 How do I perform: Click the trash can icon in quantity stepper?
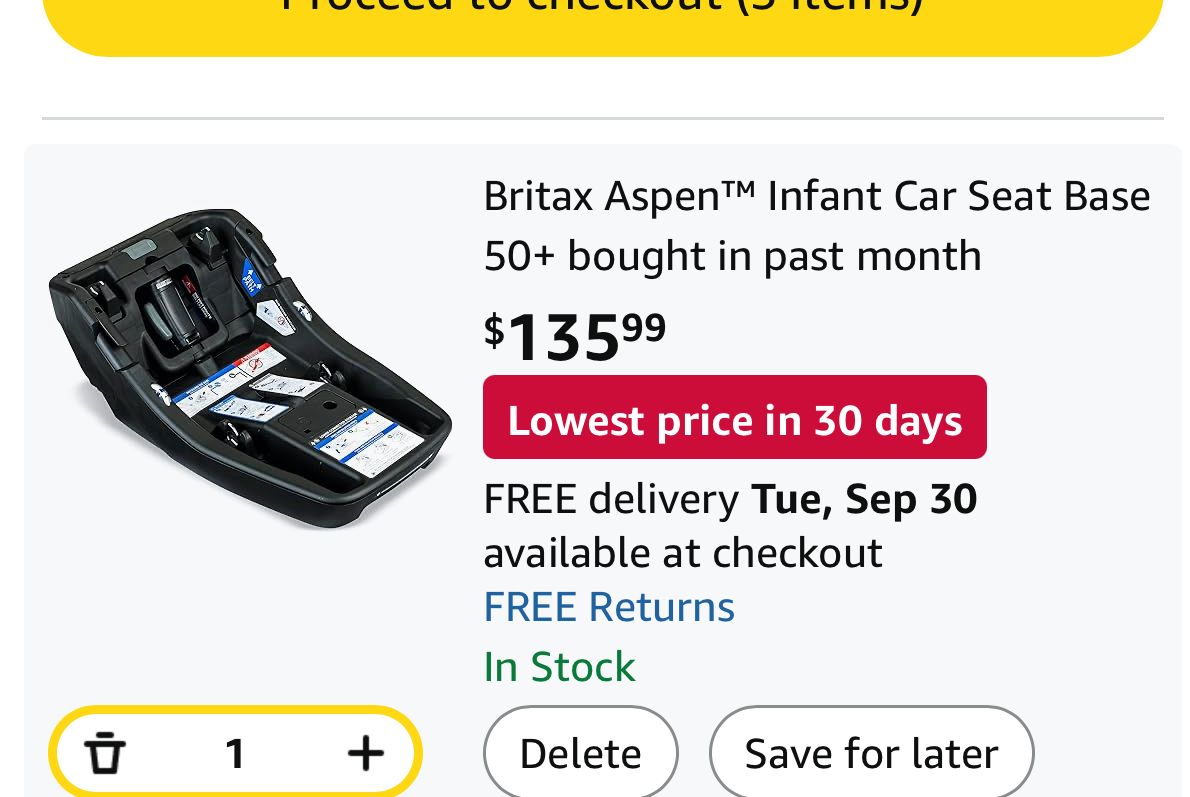point(105,752)
